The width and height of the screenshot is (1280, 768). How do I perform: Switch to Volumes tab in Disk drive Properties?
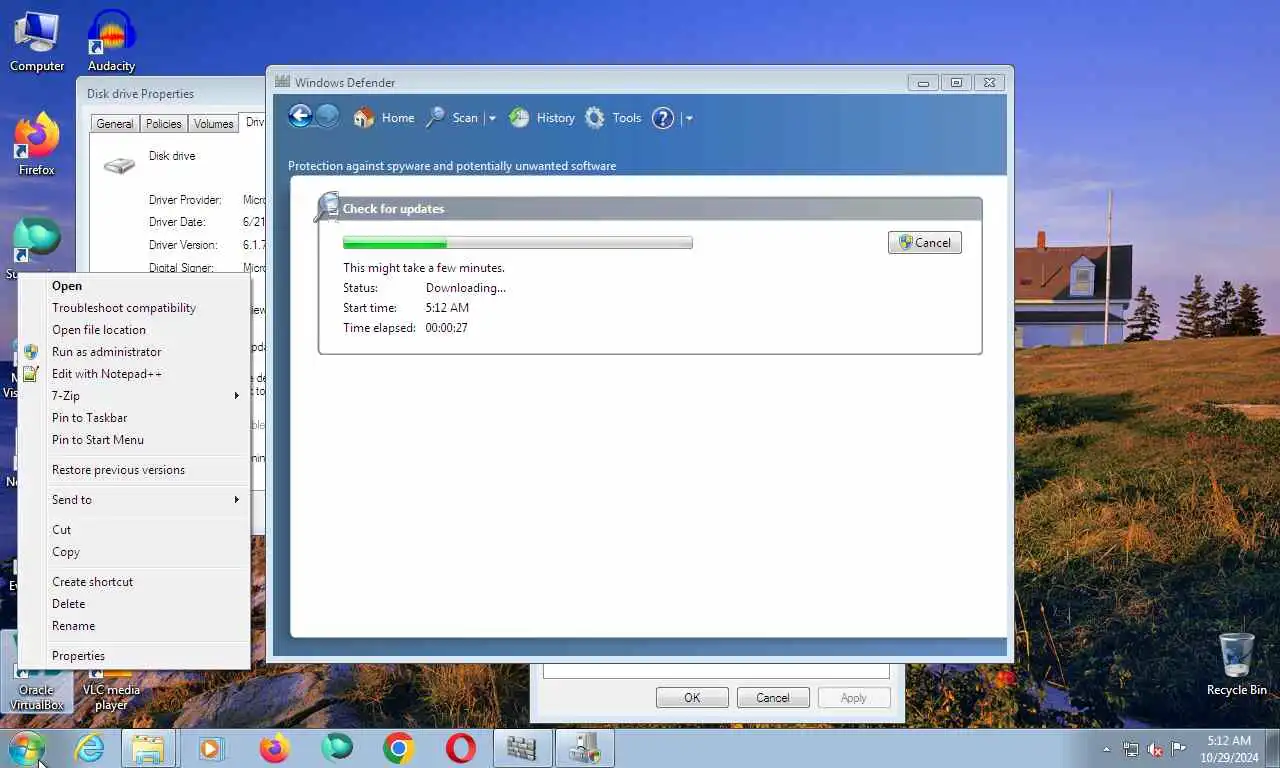(x=213, y=124)
